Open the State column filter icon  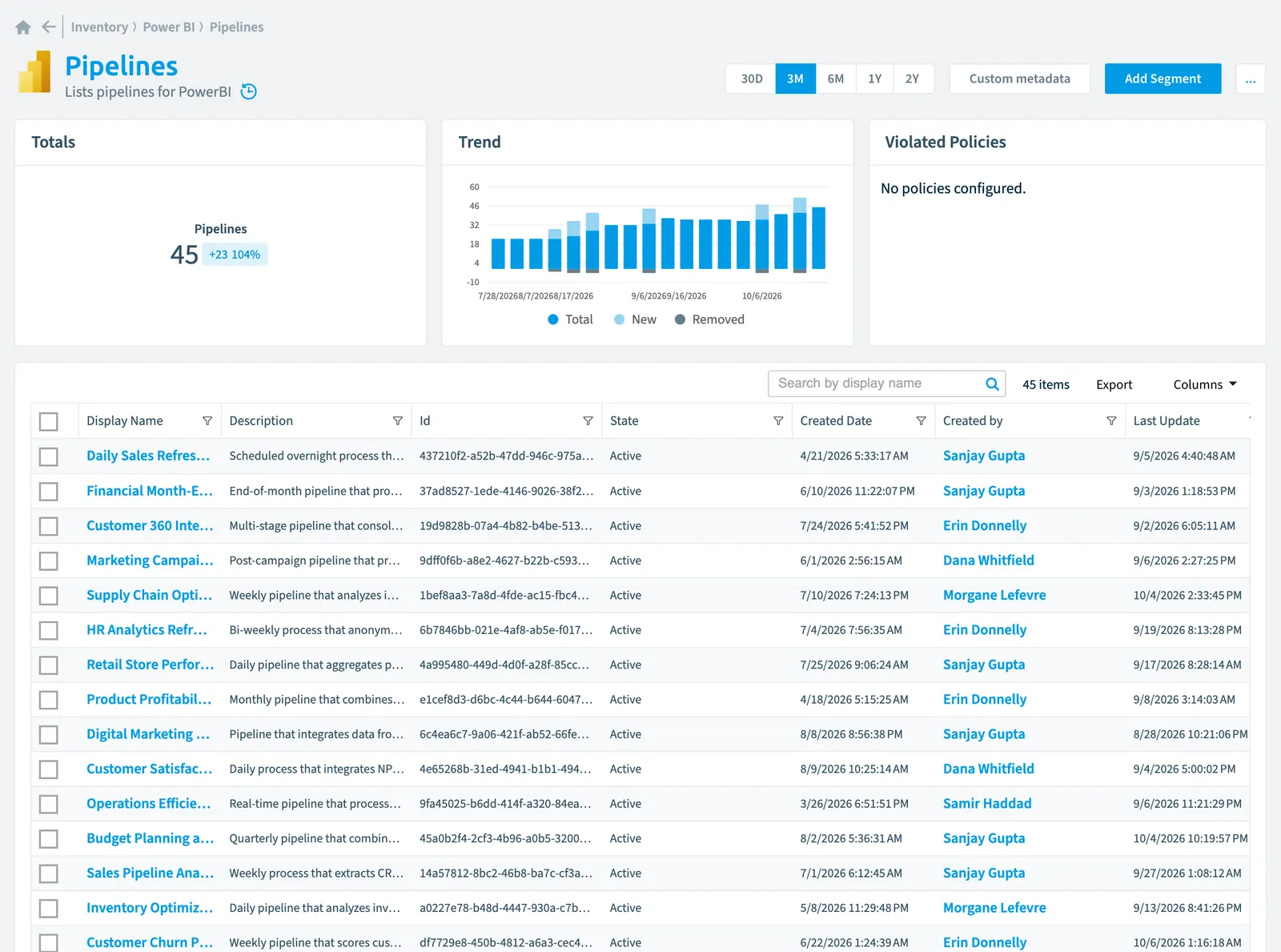pyautogui.click(x=778, y=421)
